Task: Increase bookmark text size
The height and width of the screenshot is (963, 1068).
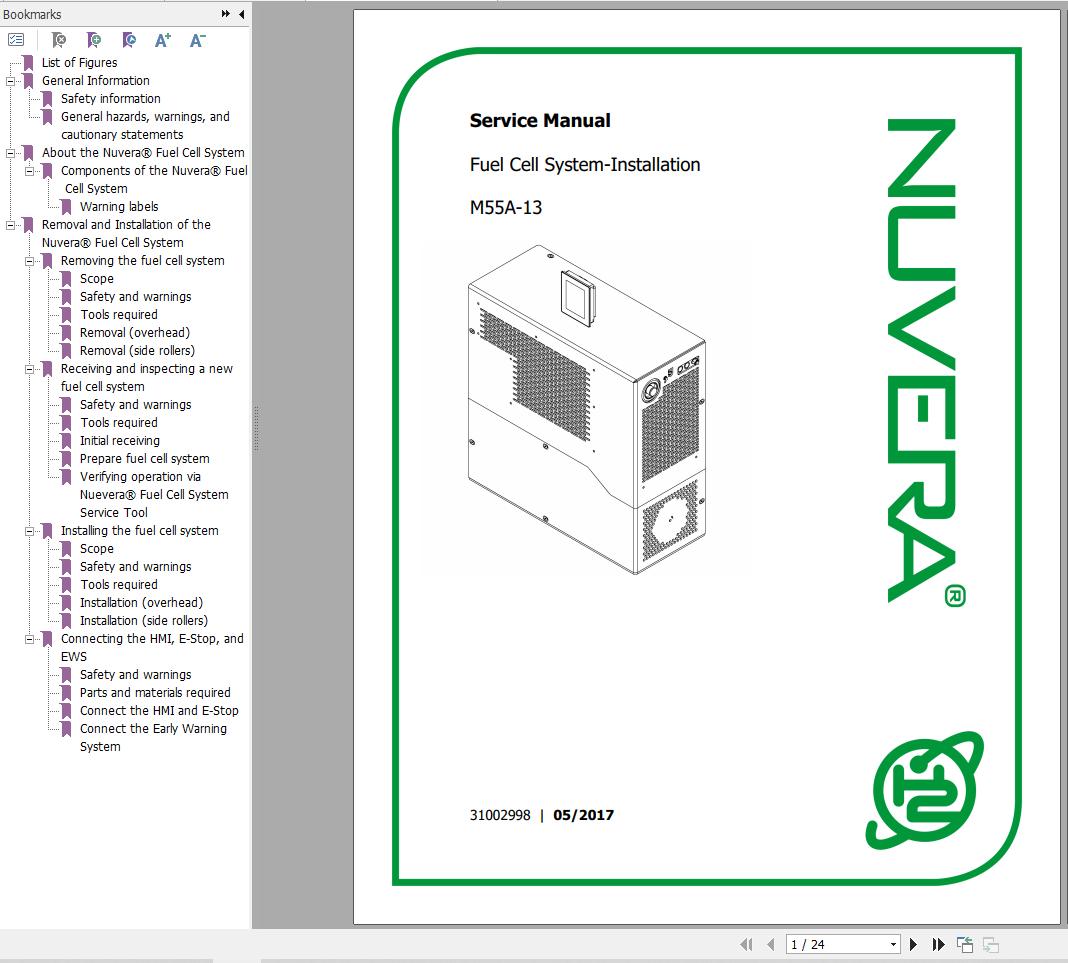Action: 163,40
